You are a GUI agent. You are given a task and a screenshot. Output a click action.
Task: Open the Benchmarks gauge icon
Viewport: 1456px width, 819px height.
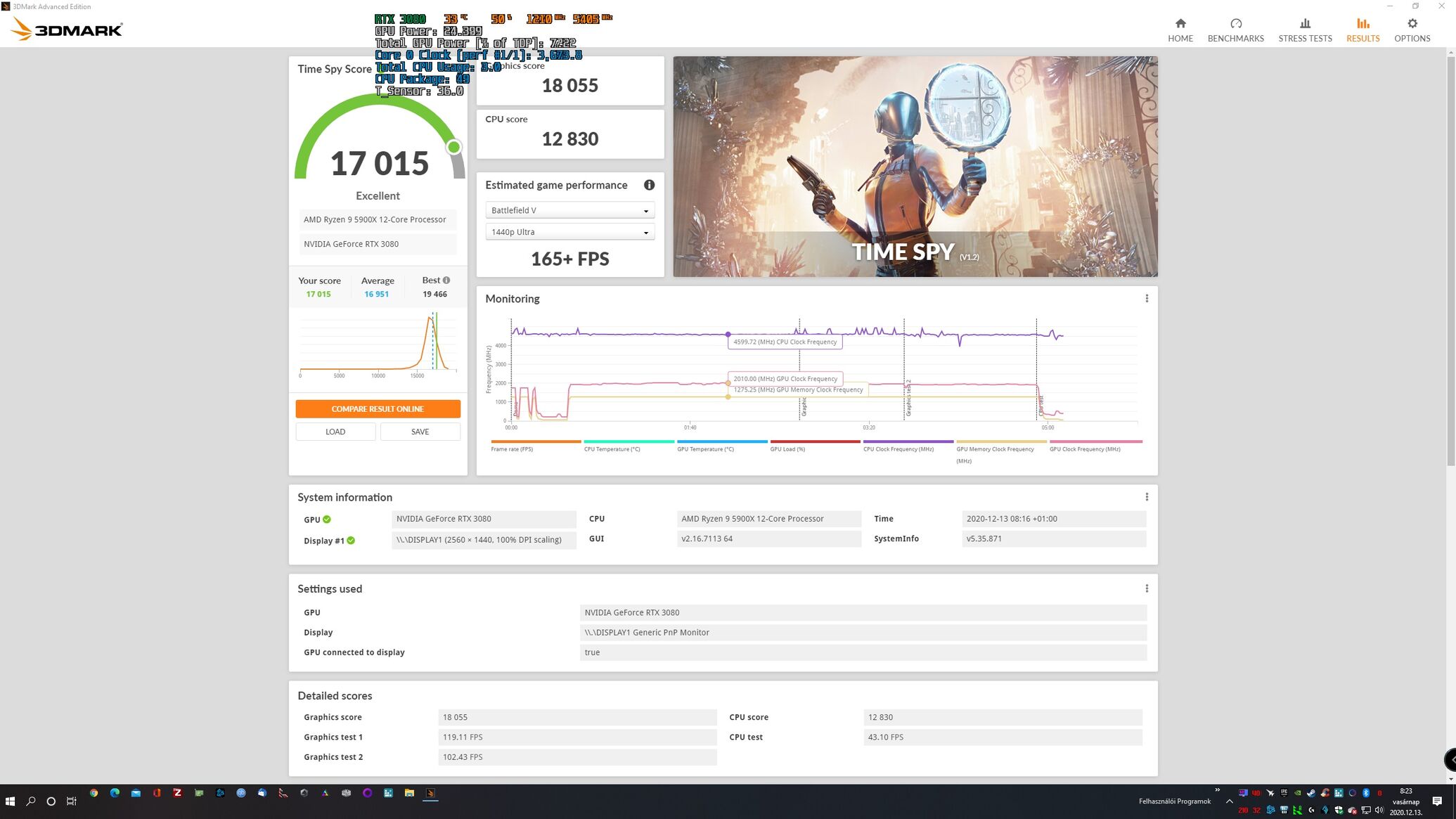point(1235,24)
